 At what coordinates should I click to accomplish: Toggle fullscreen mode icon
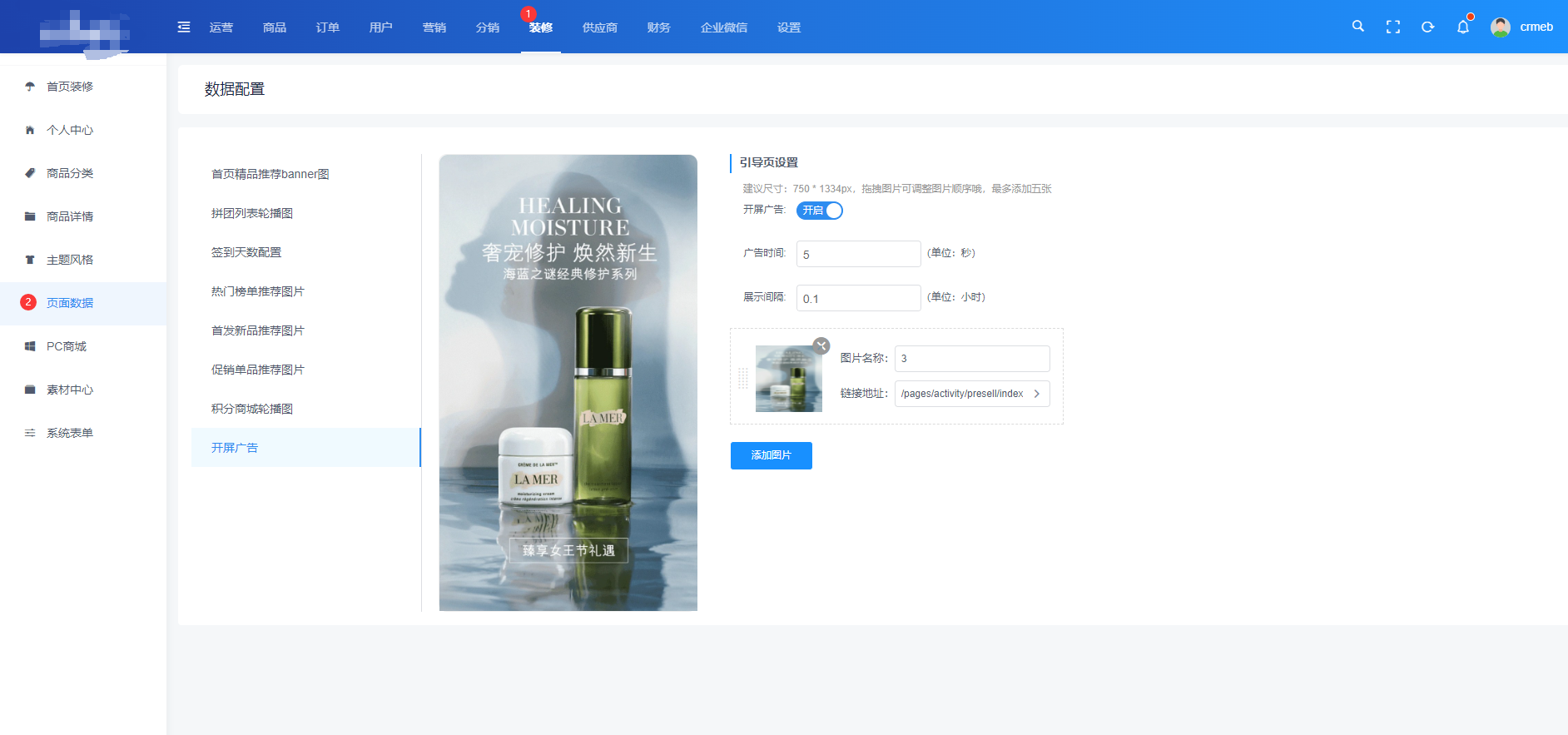pos(1393,27)
